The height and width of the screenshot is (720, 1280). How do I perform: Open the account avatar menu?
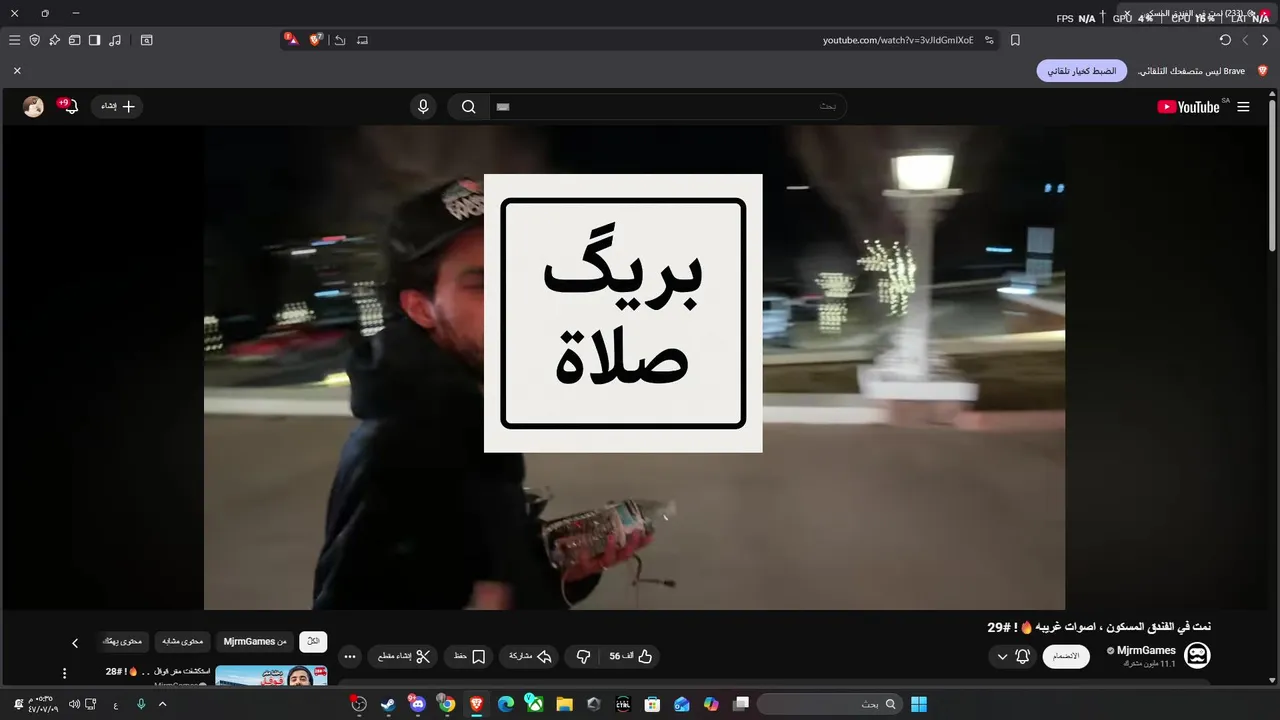34,107
